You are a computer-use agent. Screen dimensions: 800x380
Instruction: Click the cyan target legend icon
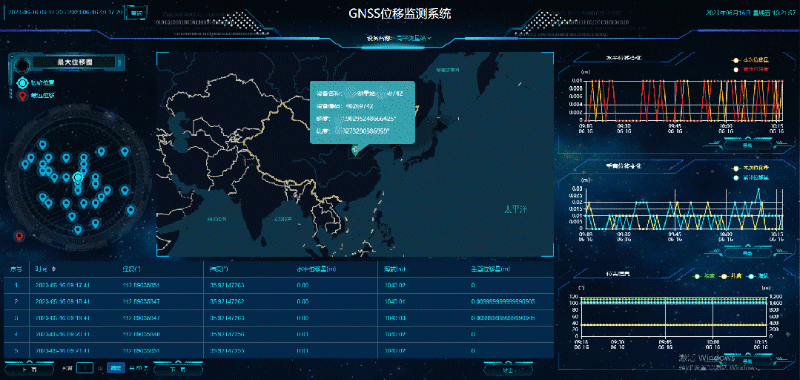pyautogui.click(x=22, y=82)
